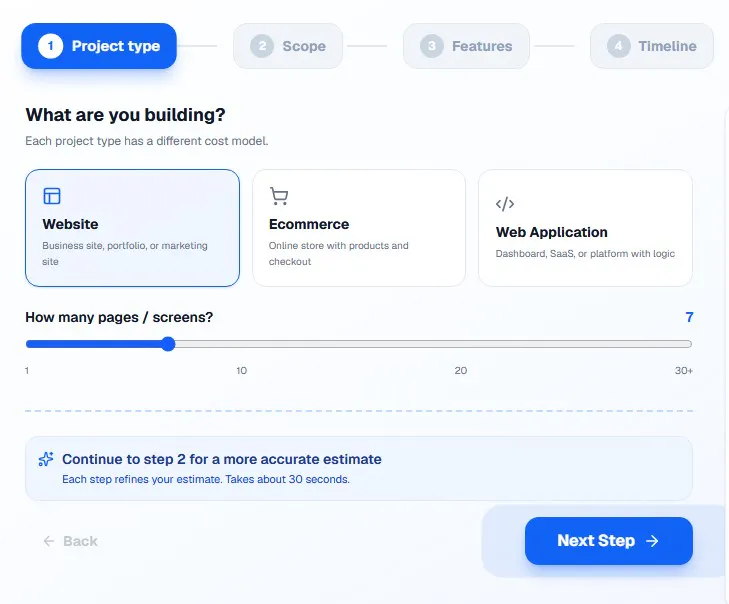Go to the Features step tab
Viewport: 729px width, 604px height.
(466, 46)
